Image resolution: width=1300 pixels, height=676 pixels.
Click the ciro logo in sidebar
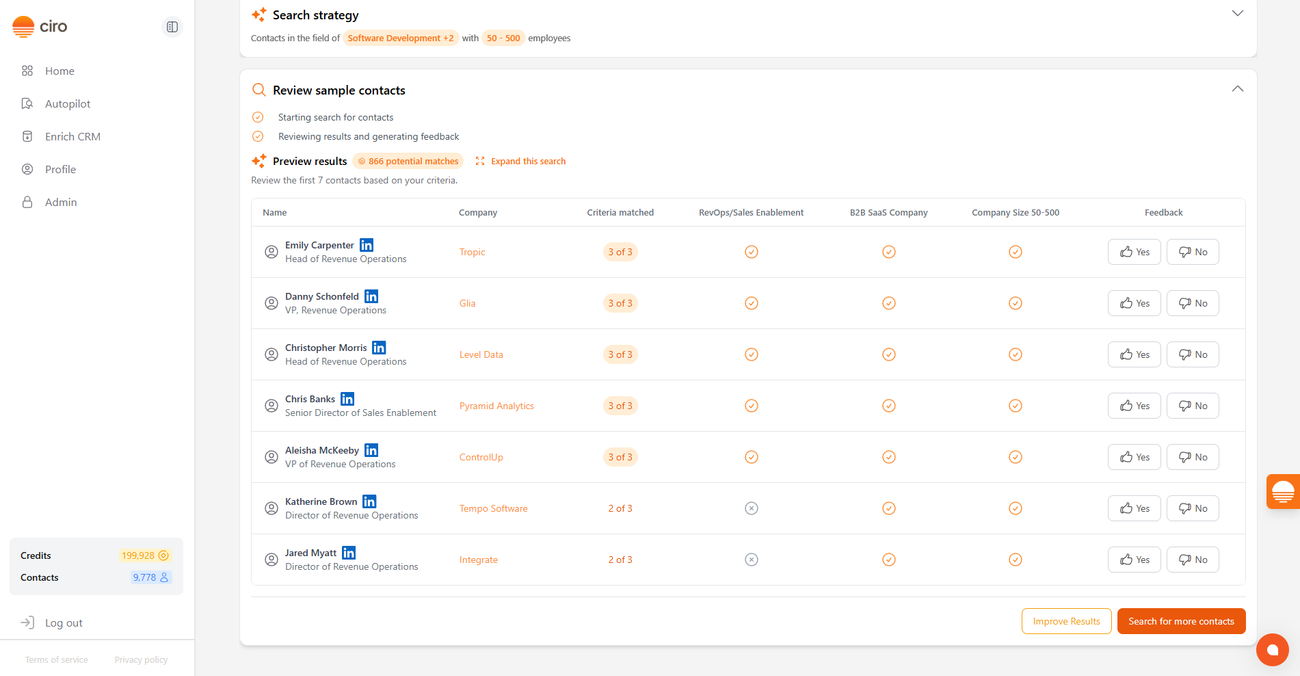tap(40, 27)
